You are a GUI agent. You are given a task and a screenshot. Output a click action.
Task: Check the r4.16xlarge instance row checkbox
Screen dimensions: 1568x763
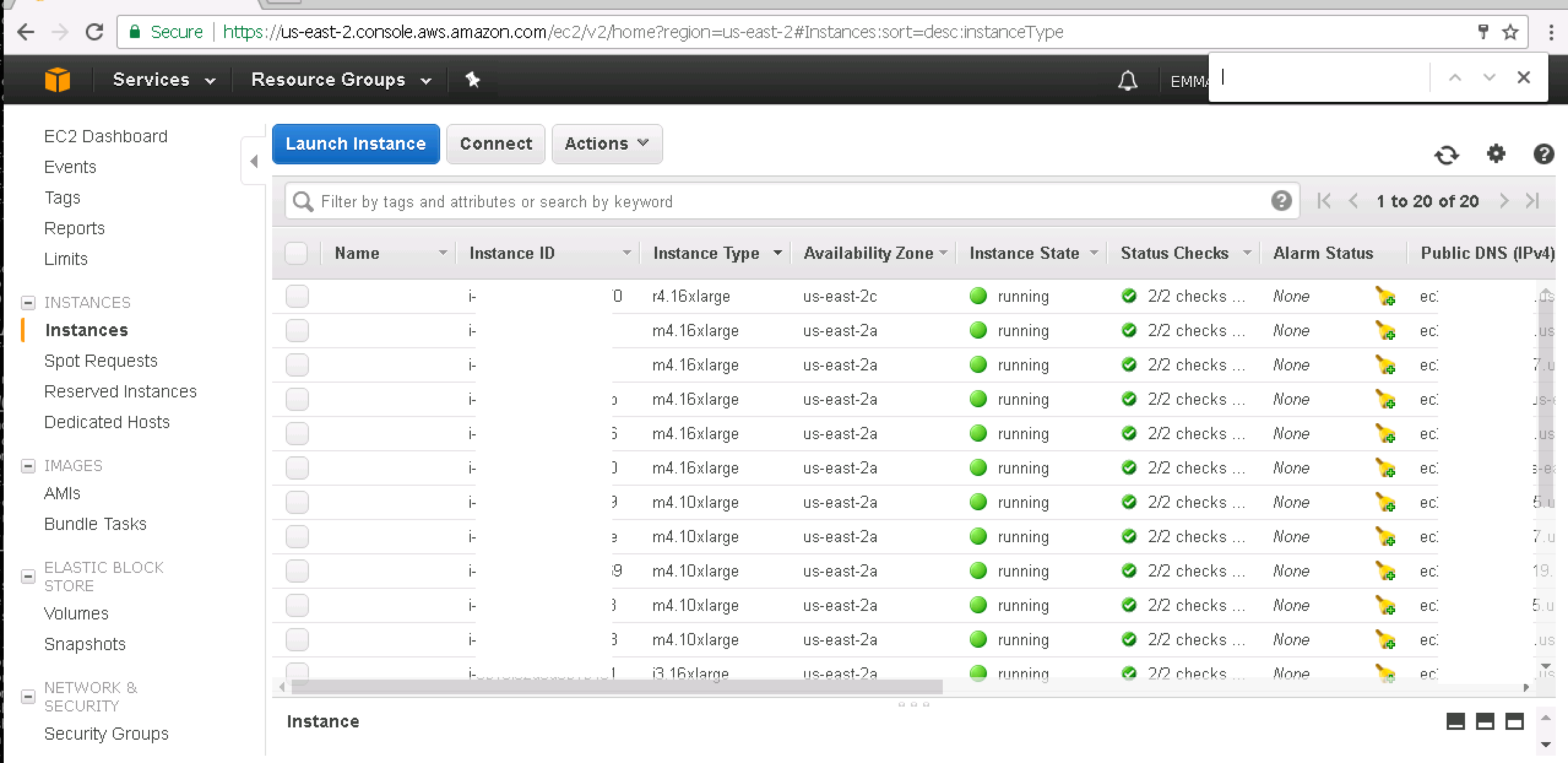tap(297, 296)
